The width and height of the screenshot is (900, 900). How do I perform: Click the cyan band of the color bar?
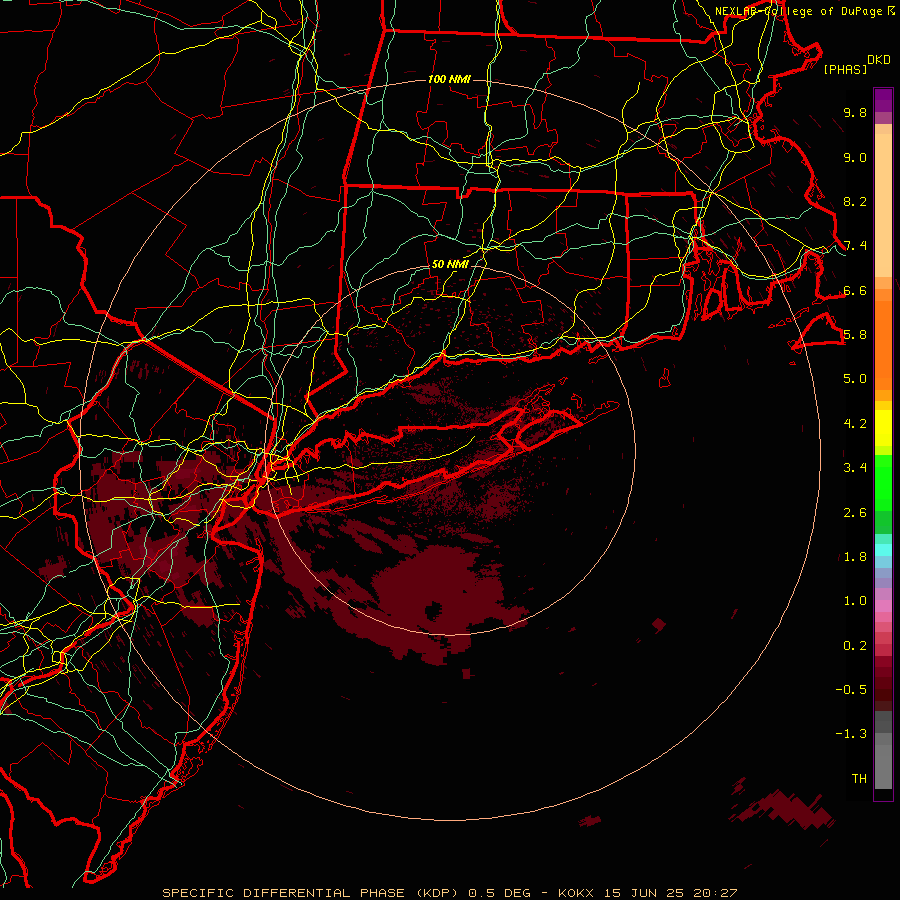883,550
